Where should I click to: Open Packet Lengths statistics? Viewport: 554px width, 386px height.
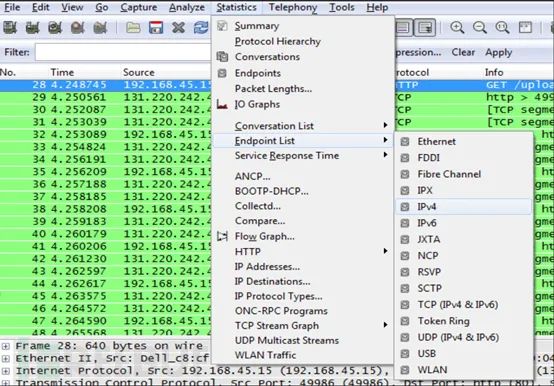pos(273,89)
